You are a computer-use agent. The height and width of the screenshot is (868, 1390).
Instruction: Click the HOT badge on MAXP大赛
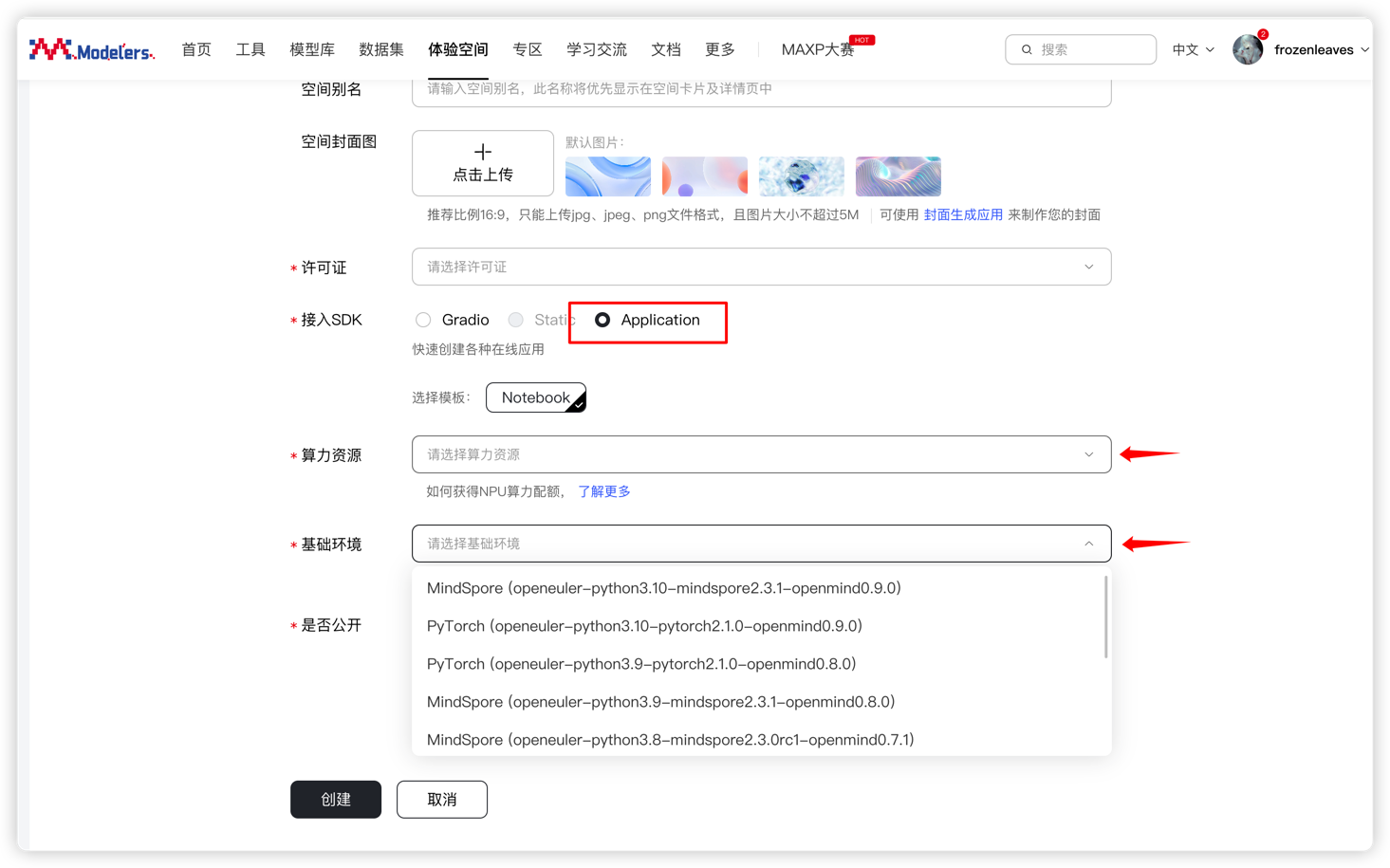(x=862, y=40)
